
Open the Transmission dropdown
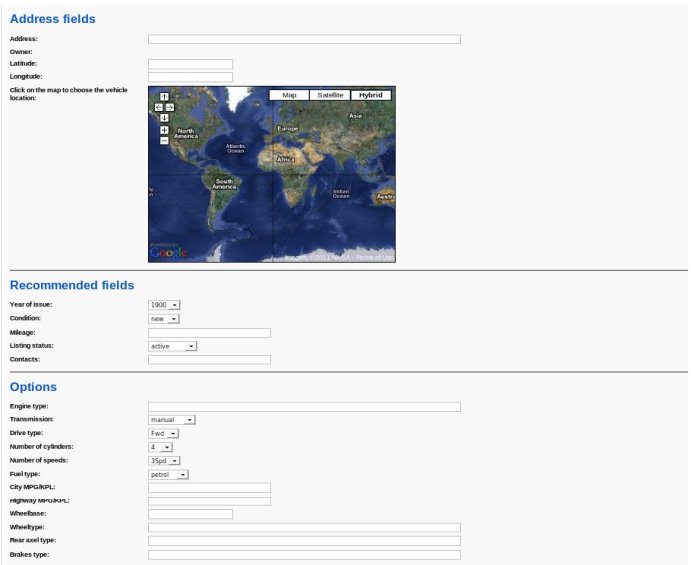tap(172, 420)
